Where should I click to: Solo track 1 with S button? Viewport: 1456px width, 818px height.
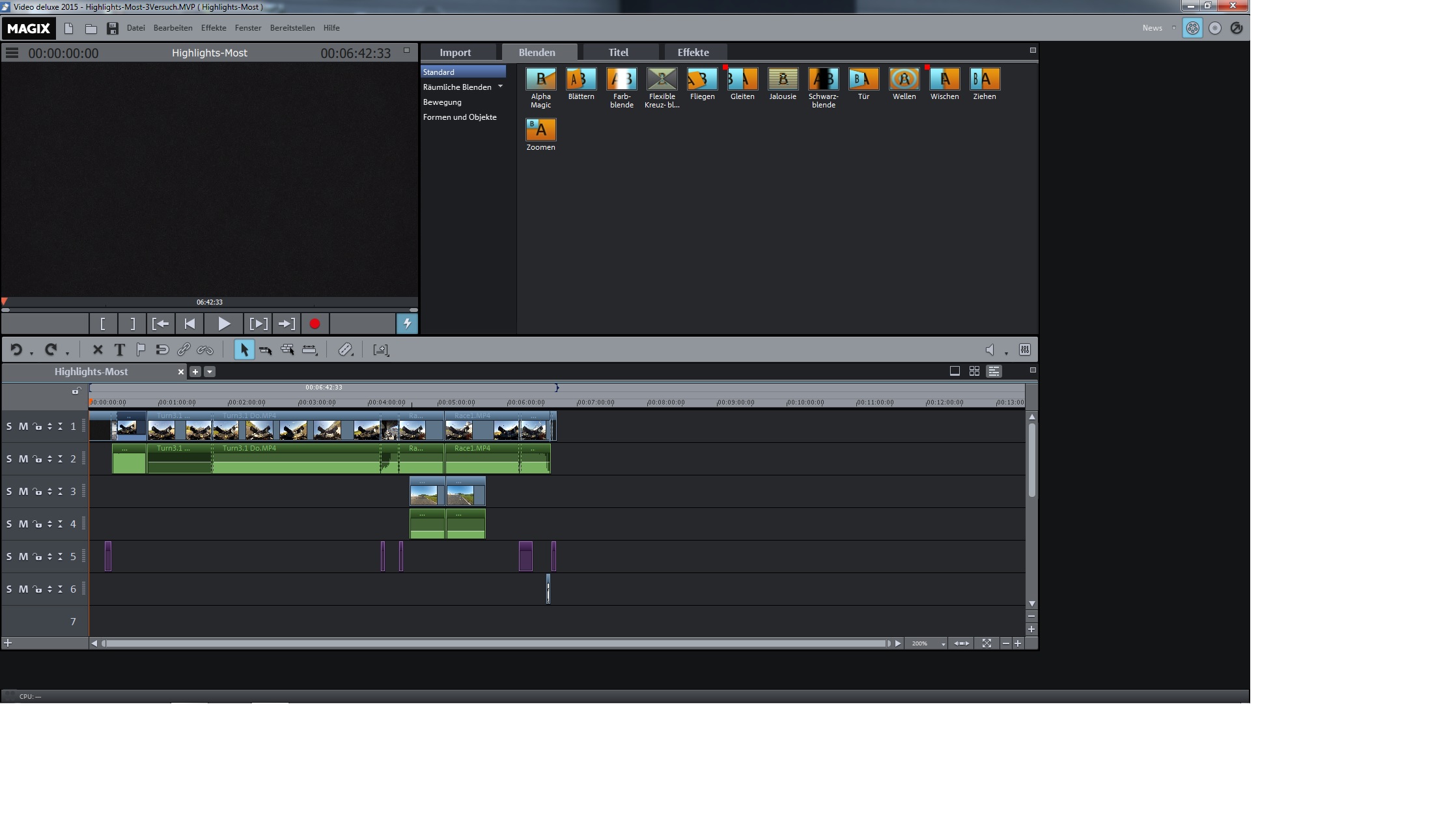(9, 427)
